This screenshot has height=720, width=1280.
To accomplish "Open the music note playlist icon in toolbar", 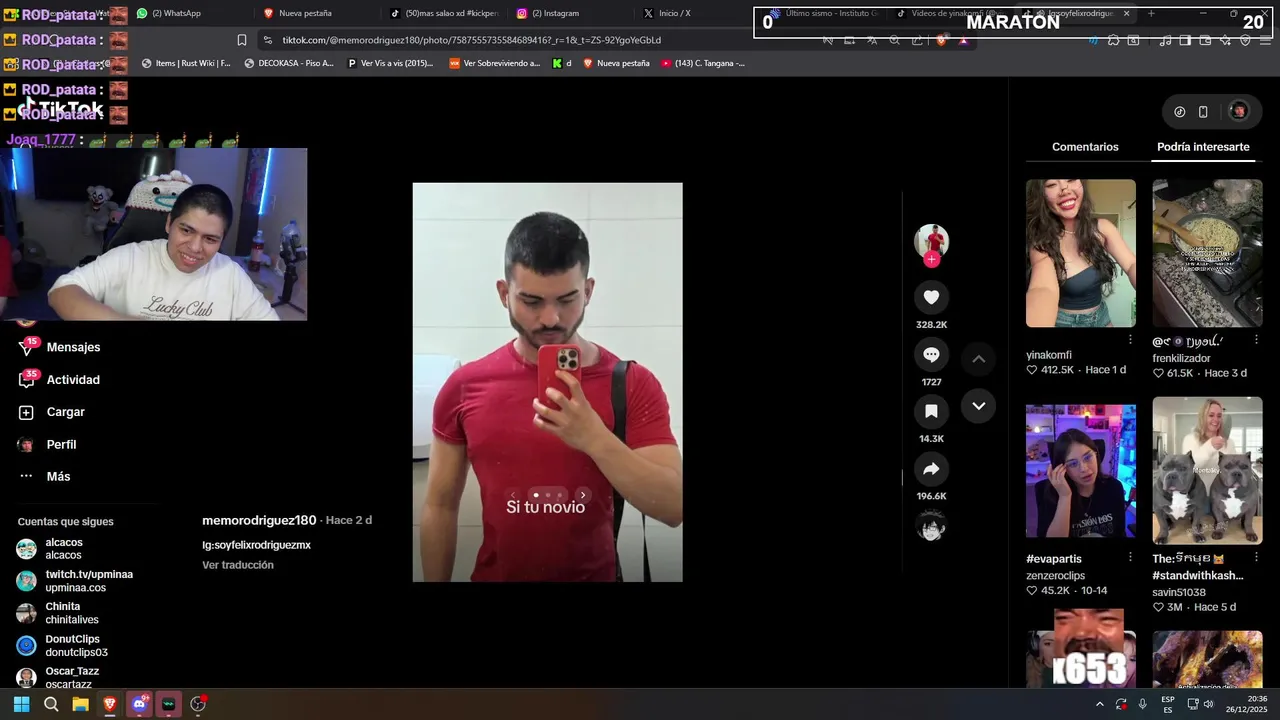I will coord(1165,40).
